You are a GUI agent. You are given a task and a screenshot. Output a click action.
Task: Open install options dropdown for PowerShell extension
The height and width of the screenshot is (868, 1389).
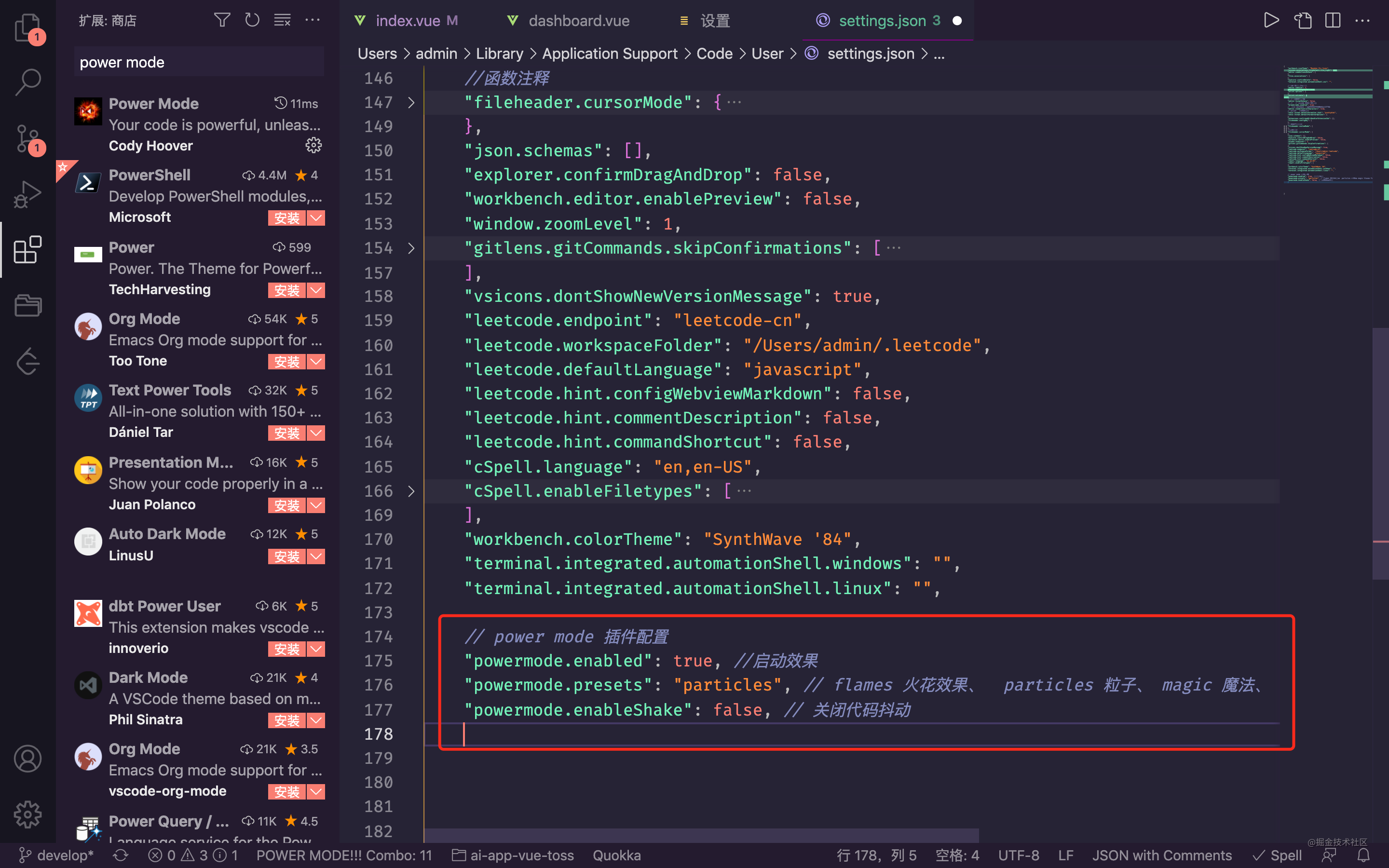[316, 217]
